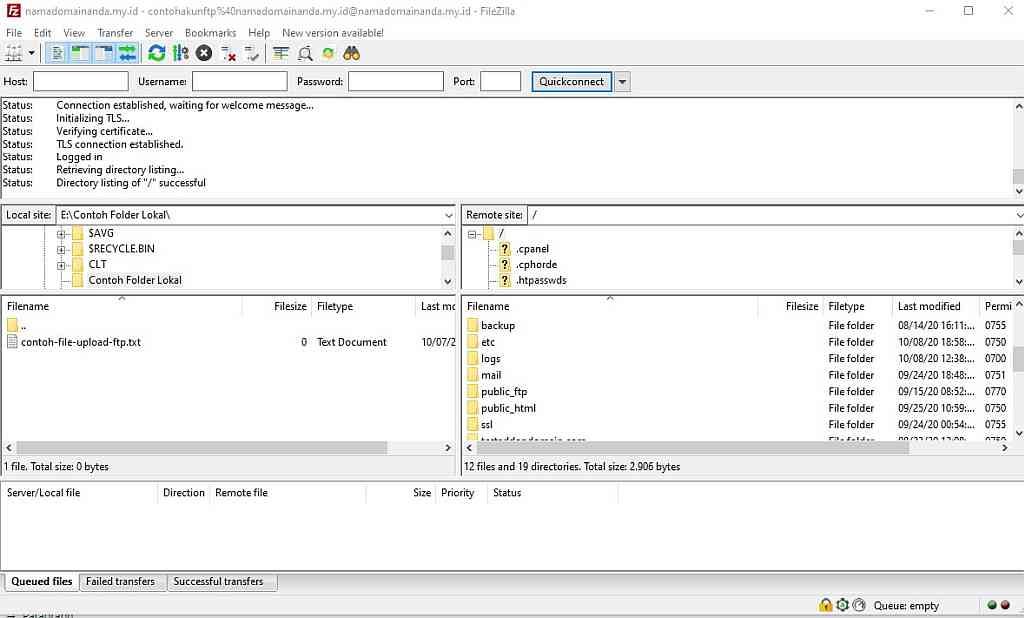Image resolution: width=1024 pixels, height=618 pixels.
Task: Reconnect to last server icon
Action: 251,54
